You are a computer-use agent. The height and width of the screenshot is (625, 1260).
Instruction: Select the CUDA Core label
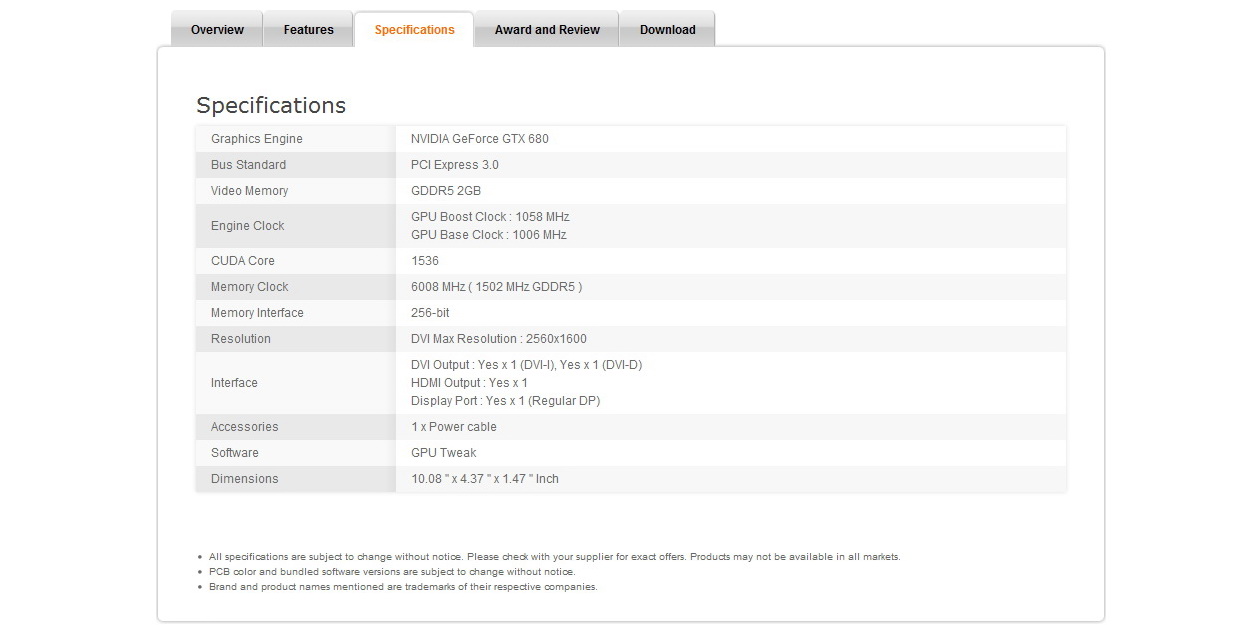[x=242, y=261]
